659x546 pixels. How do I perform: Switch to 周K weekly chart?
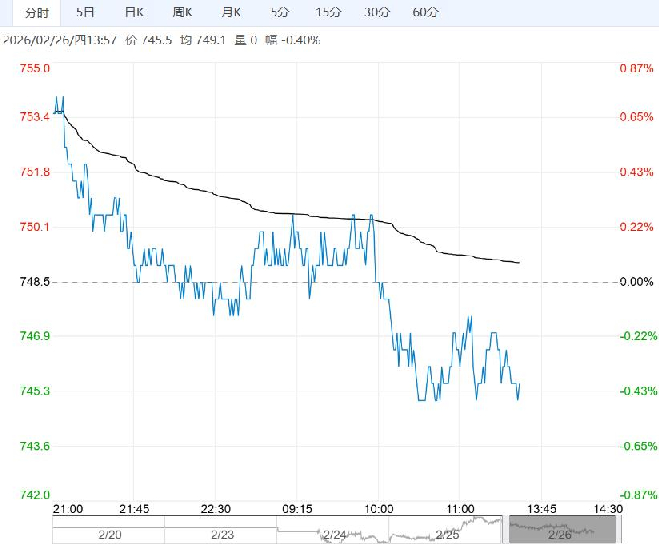[x=183, y=13]
